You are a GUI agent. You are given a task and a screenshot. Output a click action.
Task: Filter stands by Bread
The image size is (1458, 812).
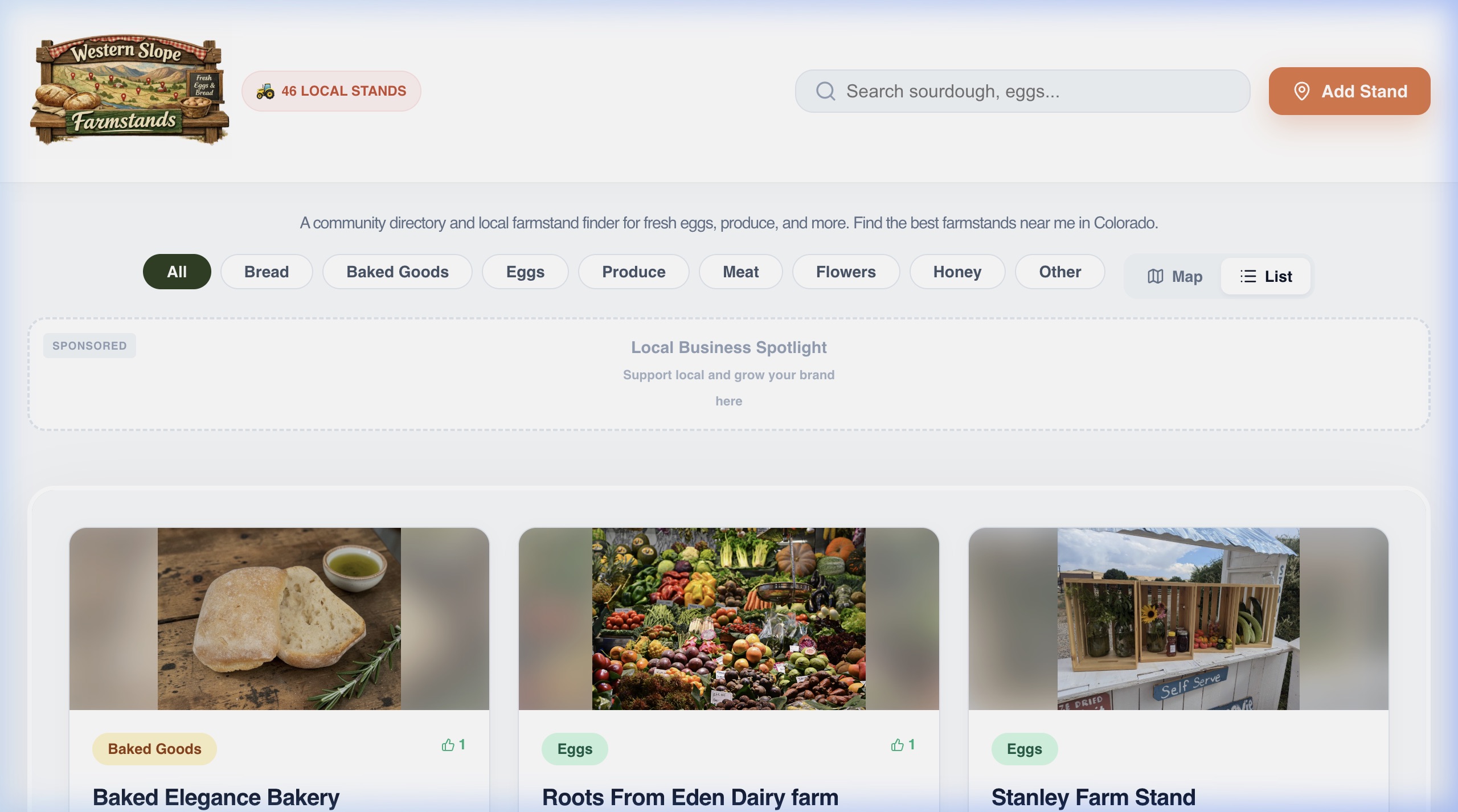click(267, 272)
